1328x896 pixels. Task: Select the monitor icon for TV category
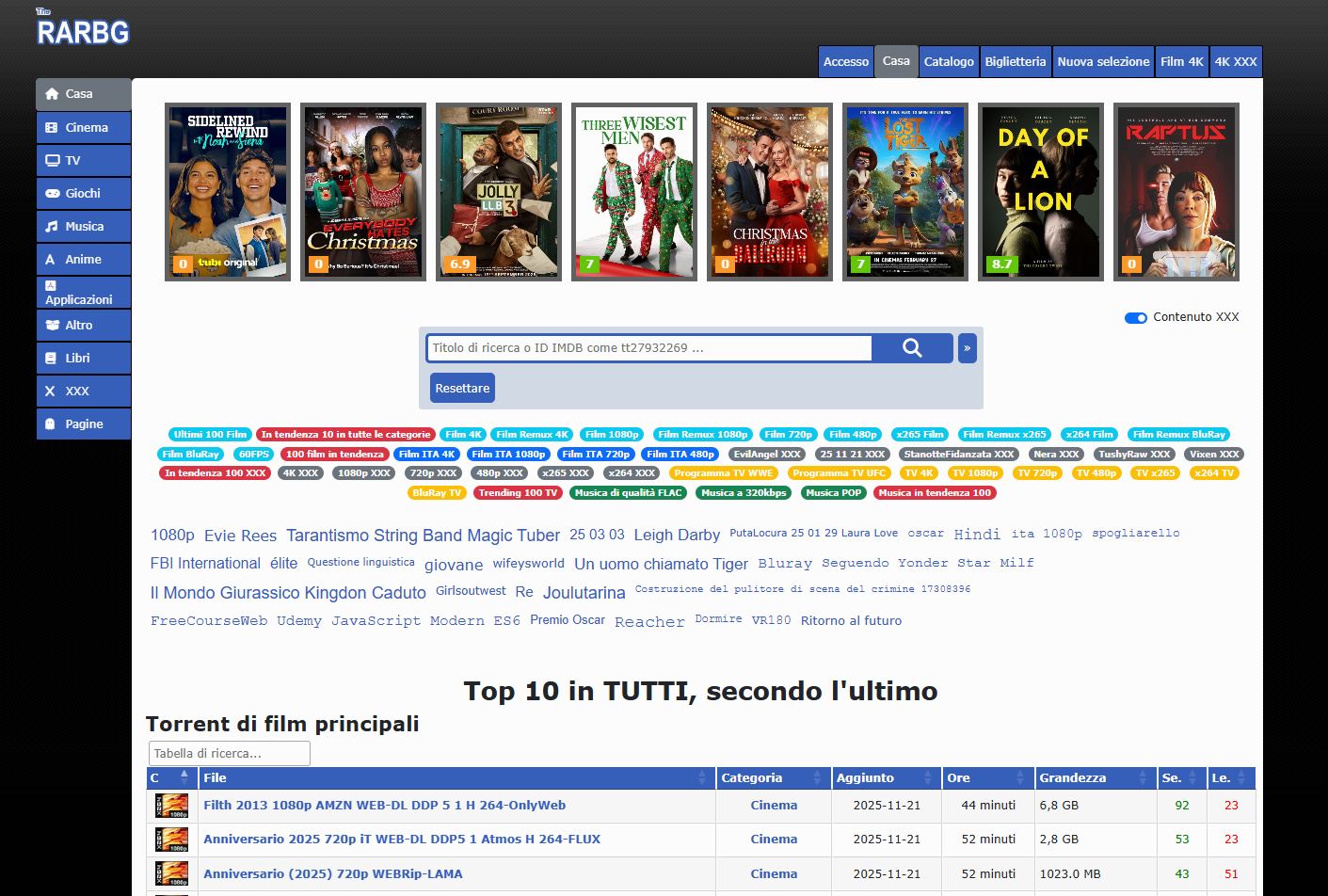pos(52,161)
